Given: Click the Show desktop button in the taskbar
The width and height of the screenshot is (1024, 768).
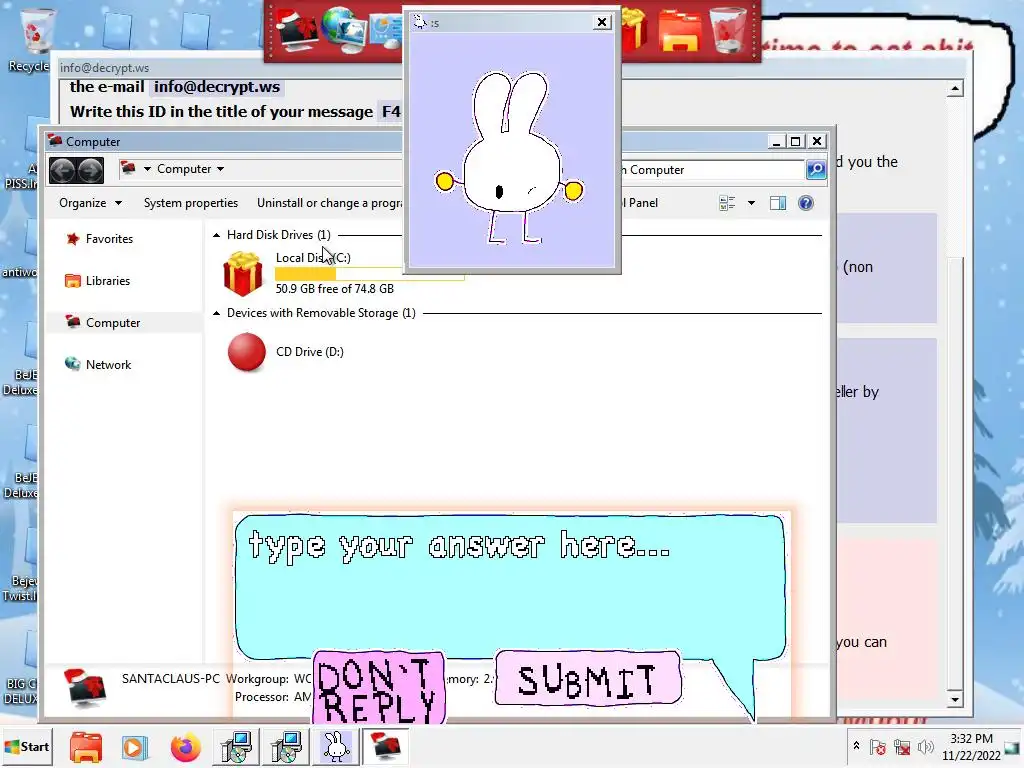Looking at the screenshot, I should tap(1013, 747).
